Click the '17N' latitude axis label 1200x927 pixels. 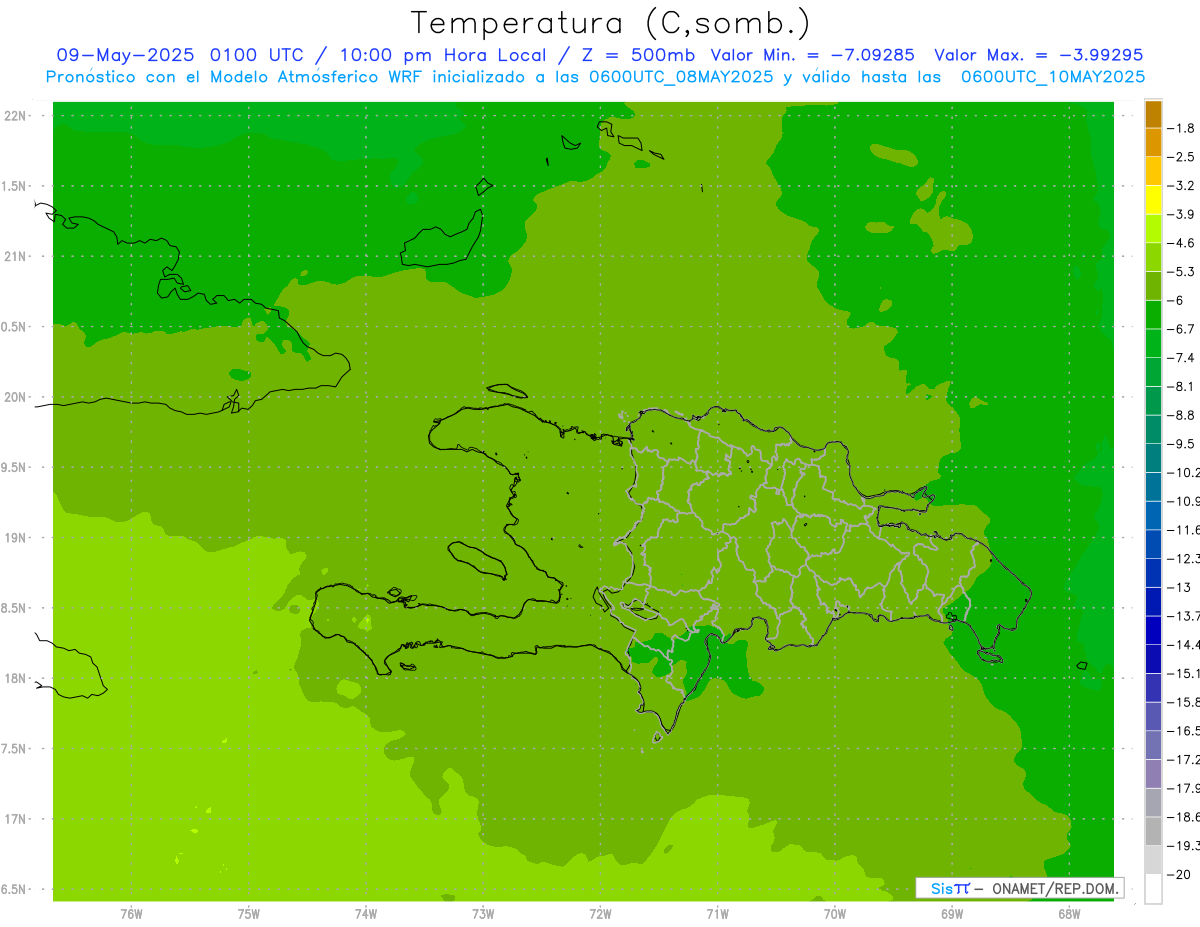15,819
